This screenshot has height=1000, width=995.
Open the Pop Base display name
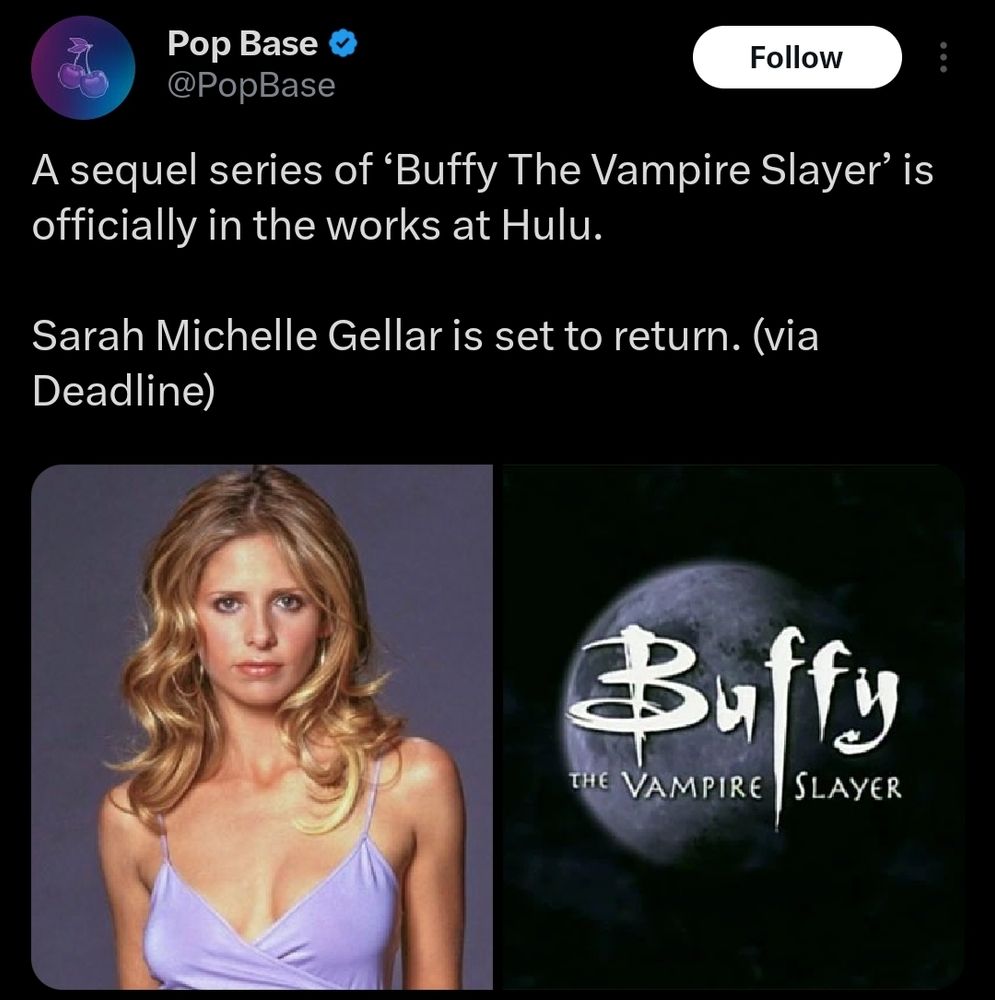click(x=242, y=43)
